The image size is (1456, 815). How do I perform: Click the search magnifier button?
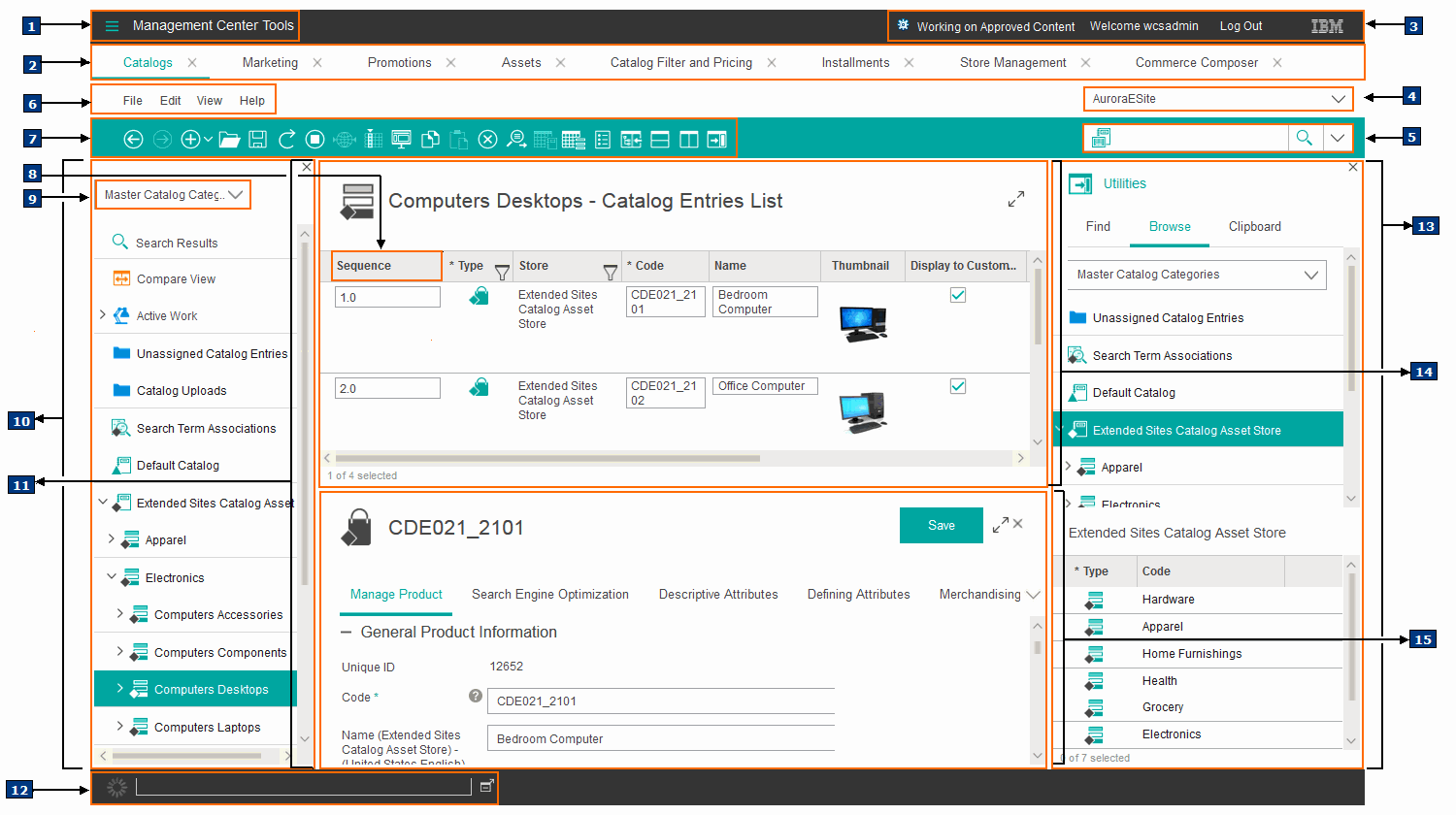[1305, 138]
